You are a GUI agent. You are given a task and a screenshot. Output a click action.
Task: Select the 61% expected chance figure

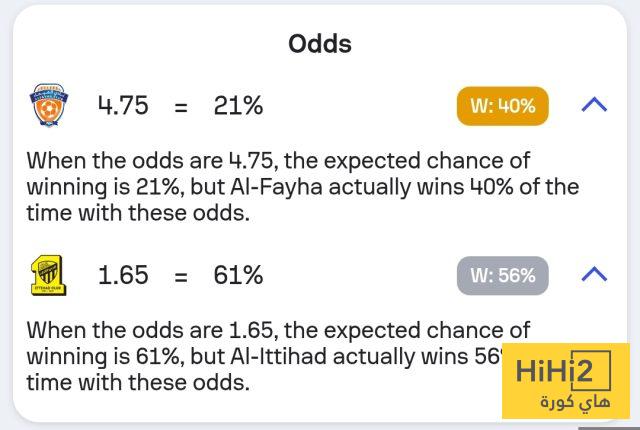tap(237, 275)
